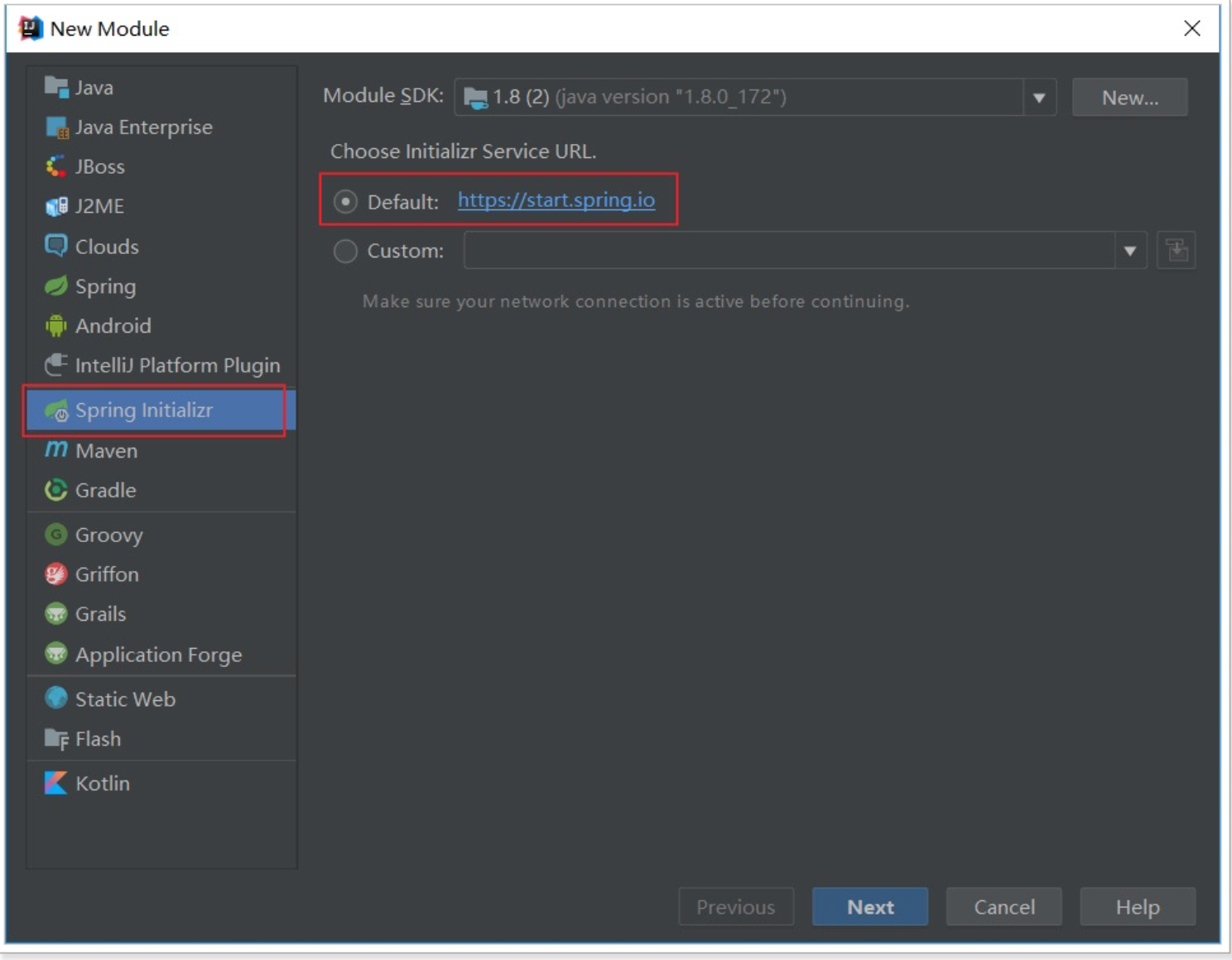This screenshot has width=1232, height=960.
Task: Click the Spring Initializr icon
Action: coord(56,410)
